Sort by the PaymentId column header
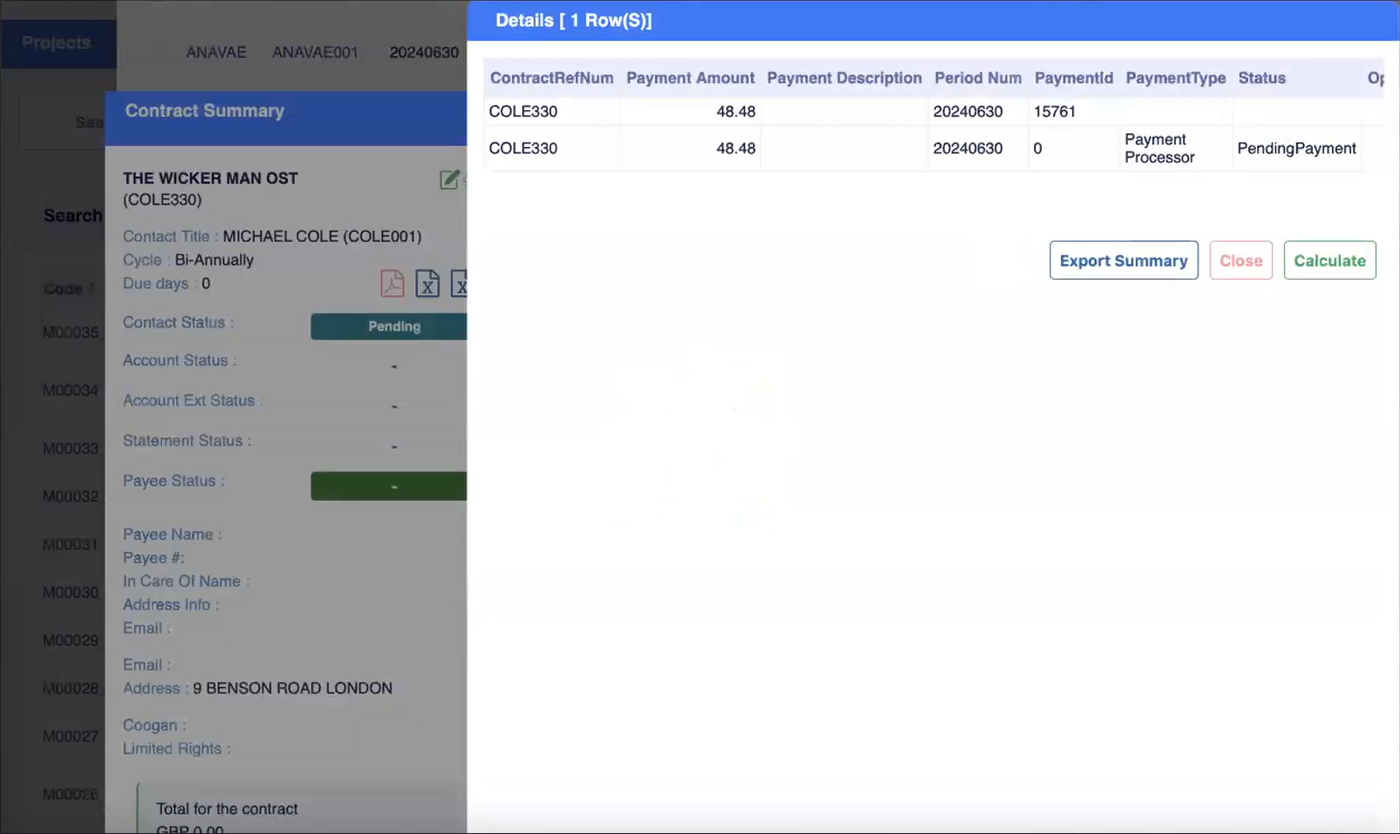This screenshot has width=1400, height=834. [1073, 78]
